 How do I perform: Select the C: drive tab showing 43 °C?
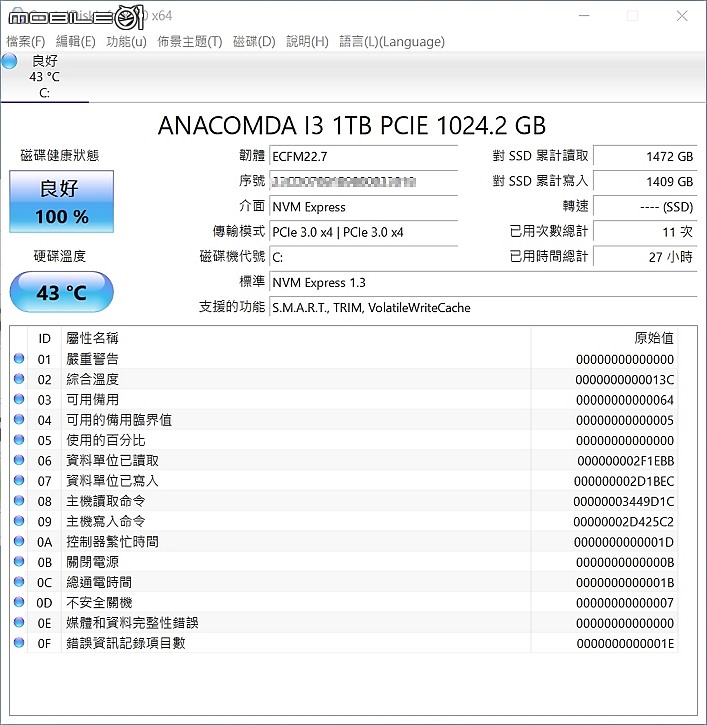44,77
